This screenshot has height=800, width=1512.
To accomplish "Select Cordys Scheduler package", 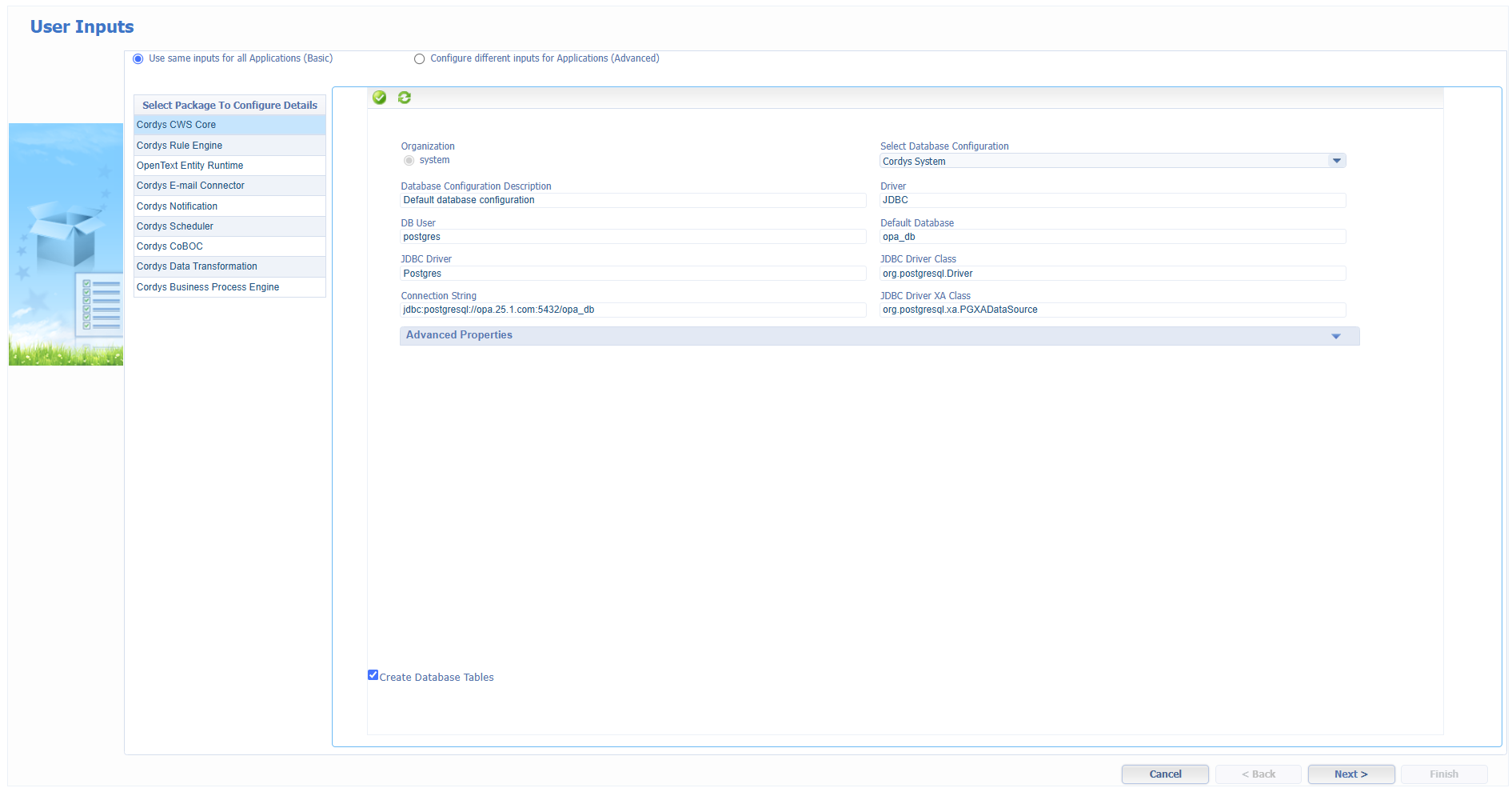I will [229, 226].
